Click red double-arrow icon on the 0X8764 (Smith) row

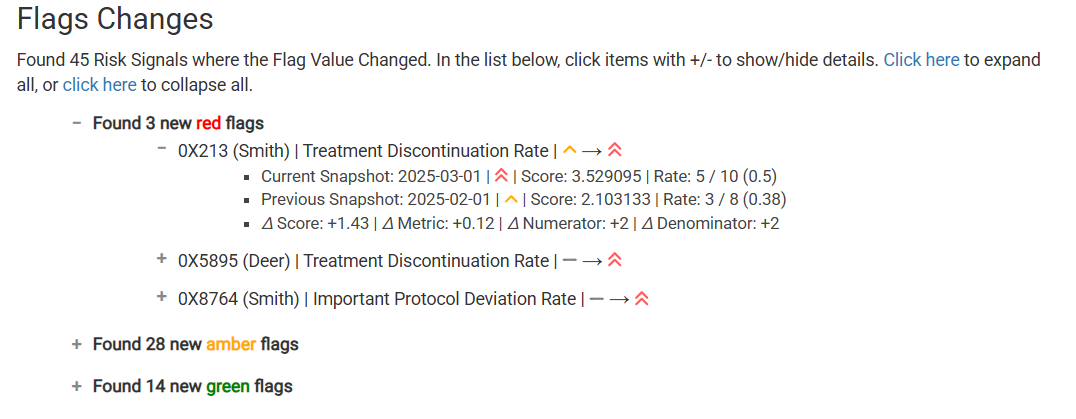(642, 299)
